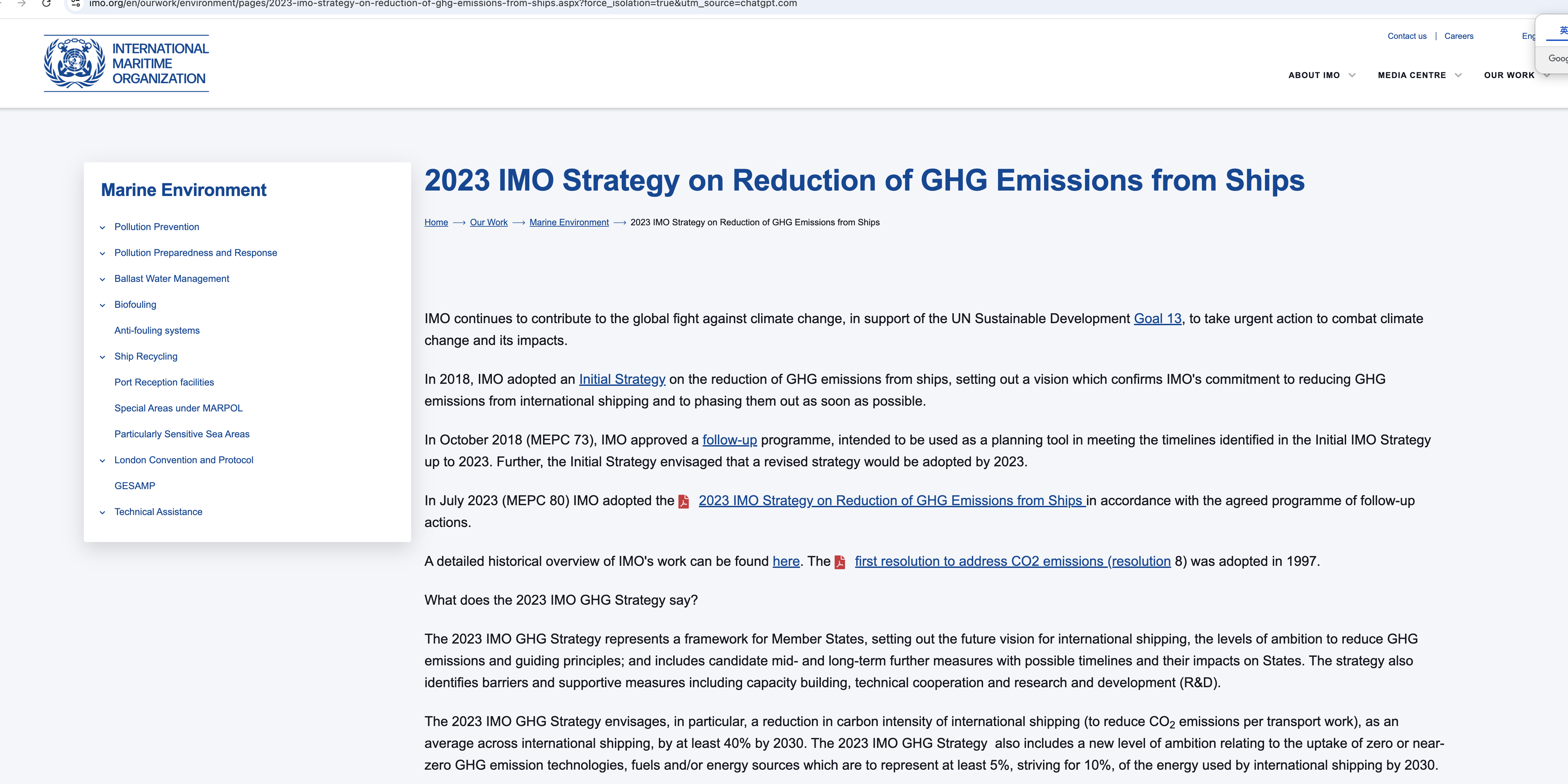
Task: Click the IMO logo emblem
Action: (74, 63)
